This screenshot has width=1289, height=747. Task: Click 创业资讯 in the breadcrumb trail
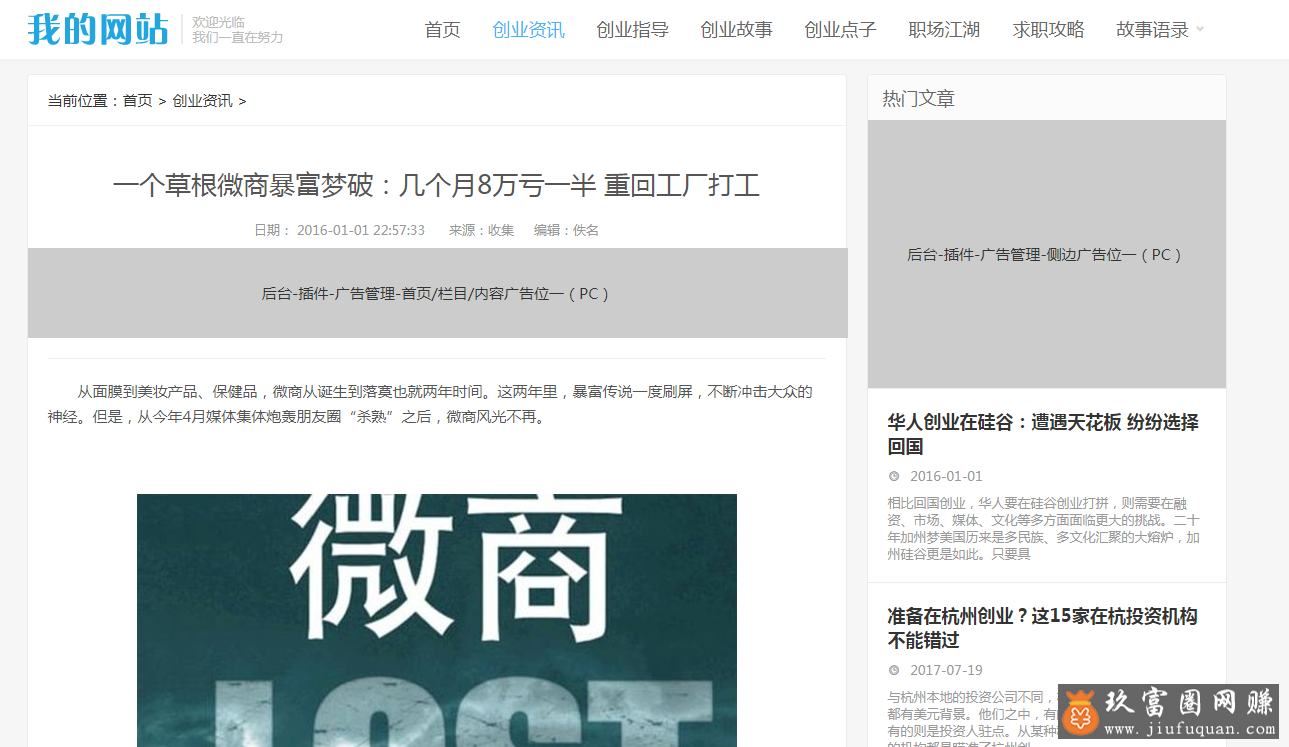[202, 100]
